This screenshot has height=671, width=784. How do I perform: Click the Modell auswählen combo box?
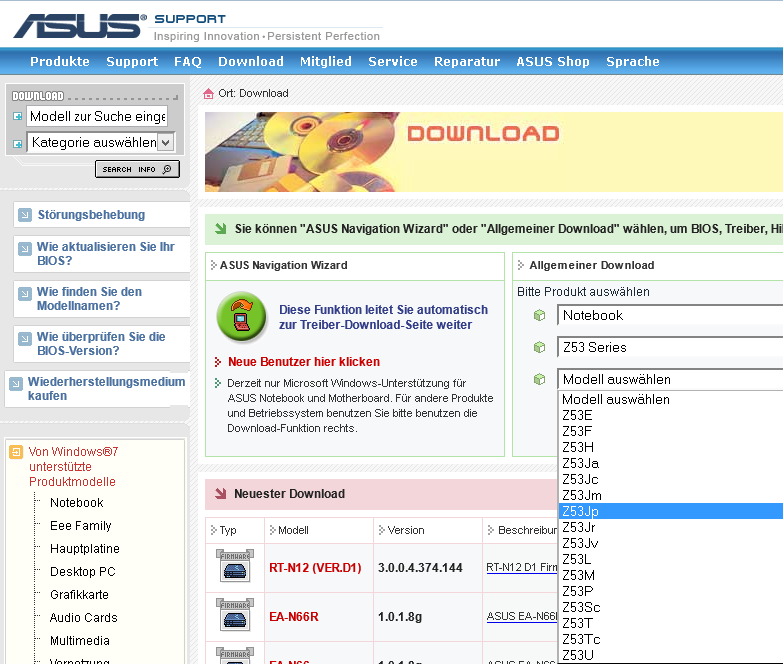pyautogui.click(x=670, y=380)
